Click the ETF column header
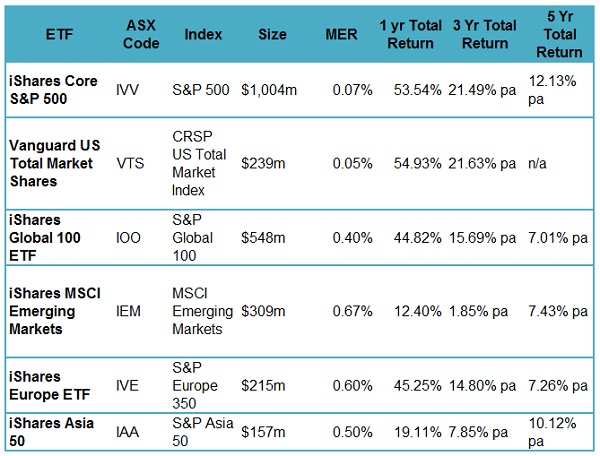 pos(58,33)
